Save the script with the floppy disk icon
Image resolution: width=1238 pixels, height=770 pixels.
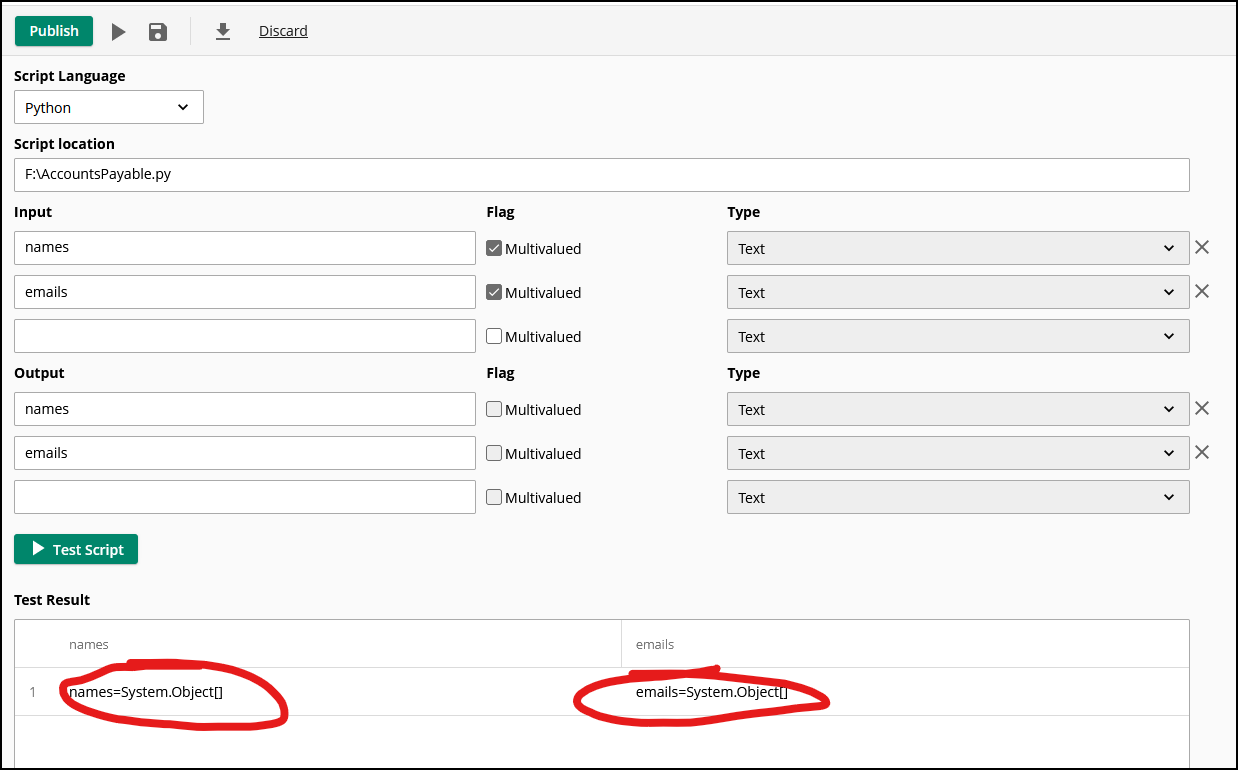click(158, 32)
